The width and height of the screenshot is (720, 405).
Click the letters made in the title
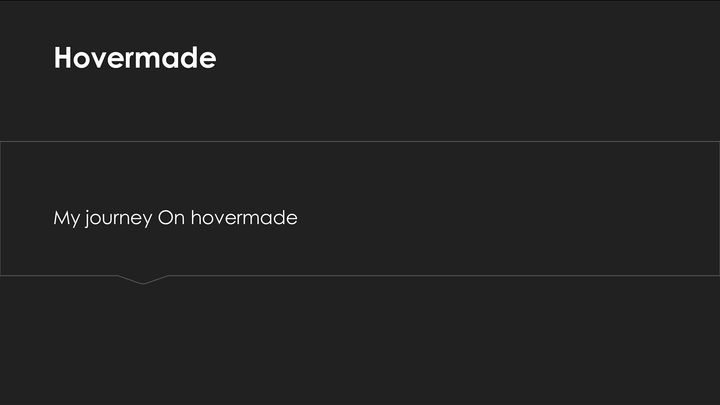pos(177,58)
